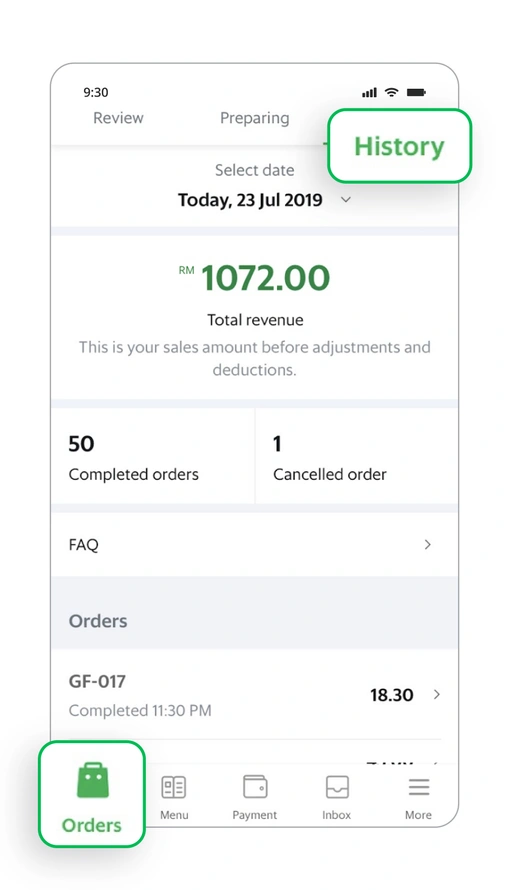Open the Payment wallet icon
509x890 pixels.
tap(255, 787)
